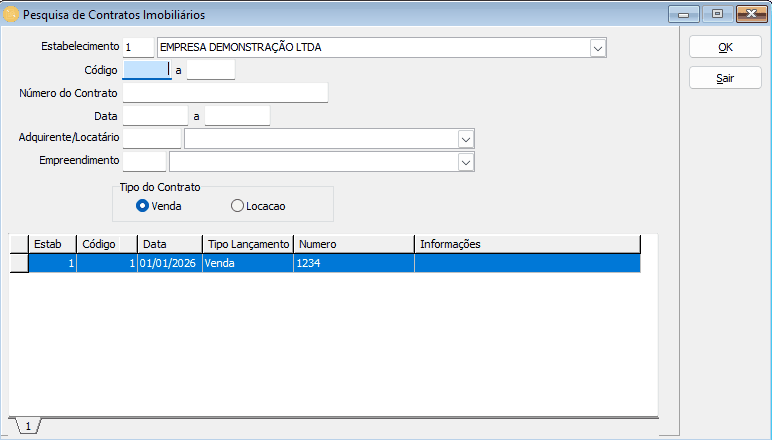
Task: Focus the Número do Contrato field
Action: [225, 93]
